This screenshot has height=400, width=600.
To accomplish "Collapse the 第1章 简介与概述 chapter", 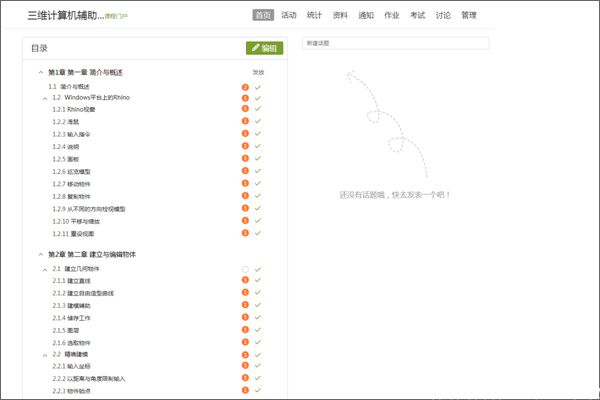I will (x=40, y=73).
